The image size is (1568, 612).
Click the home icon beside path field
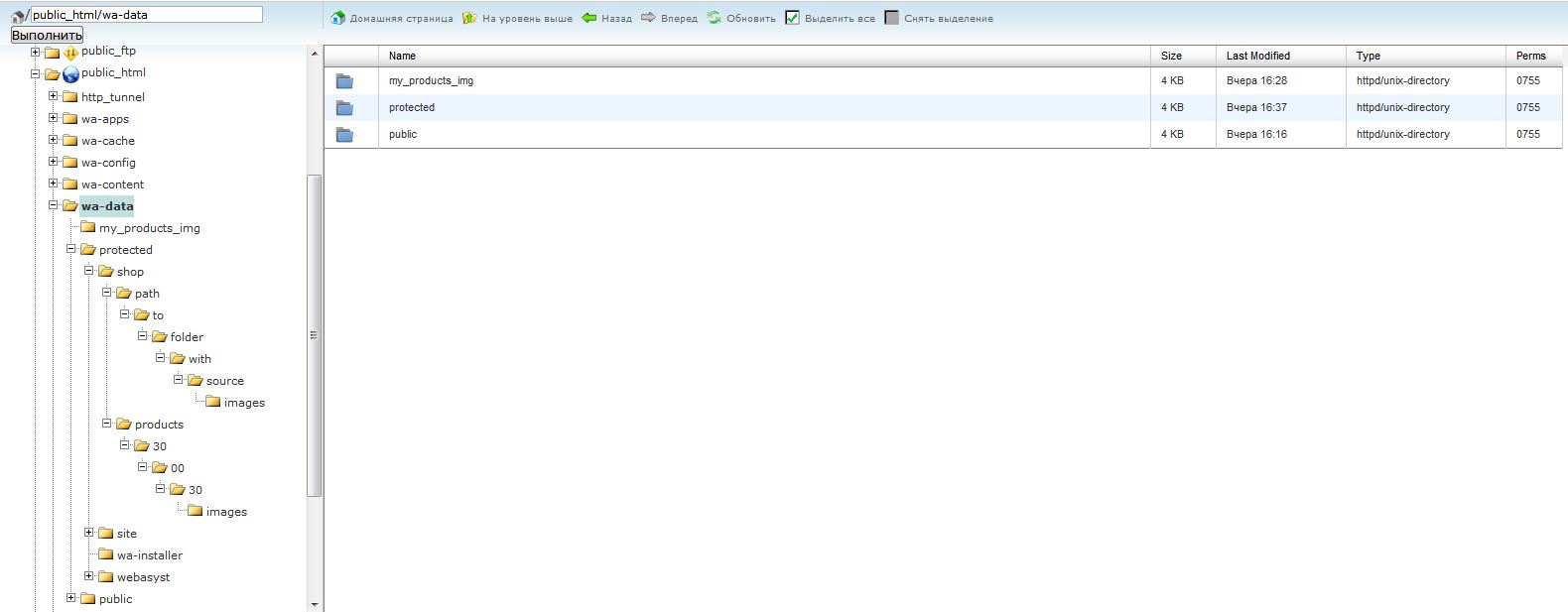pyautogui.click(x=18, y=16)
